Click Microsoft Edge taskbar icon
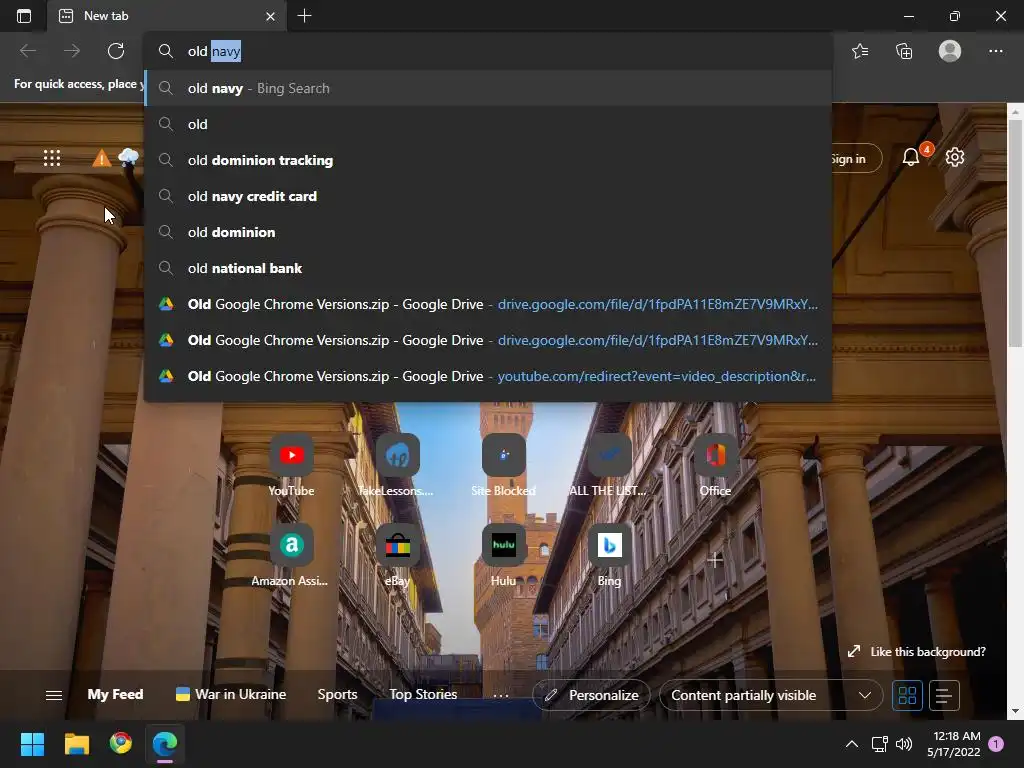1024x768 pixels. pos(165,744)
